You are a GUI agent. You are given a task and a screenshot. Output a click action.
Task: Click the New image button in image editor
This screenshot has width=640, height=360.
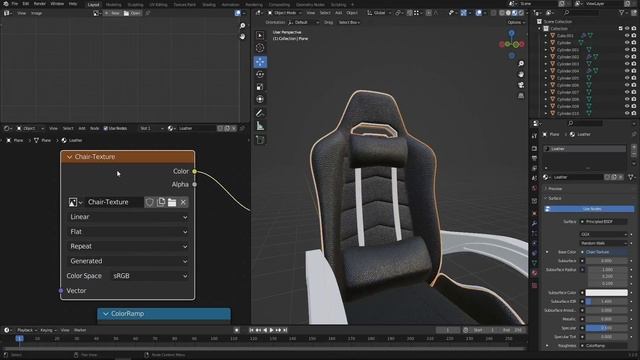(112, 13)
